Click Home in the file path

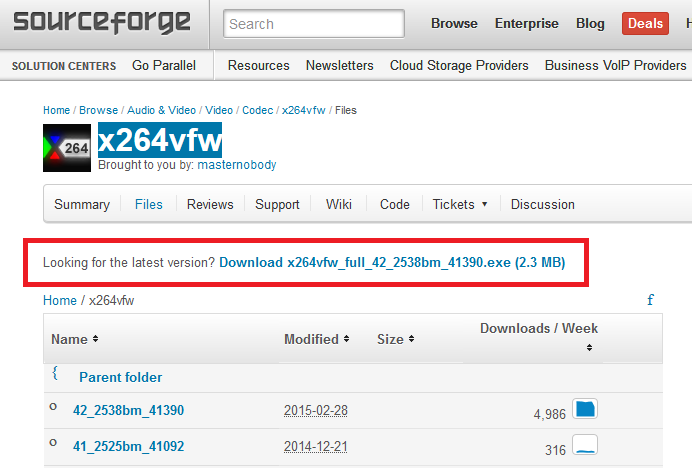coord(60,300)
